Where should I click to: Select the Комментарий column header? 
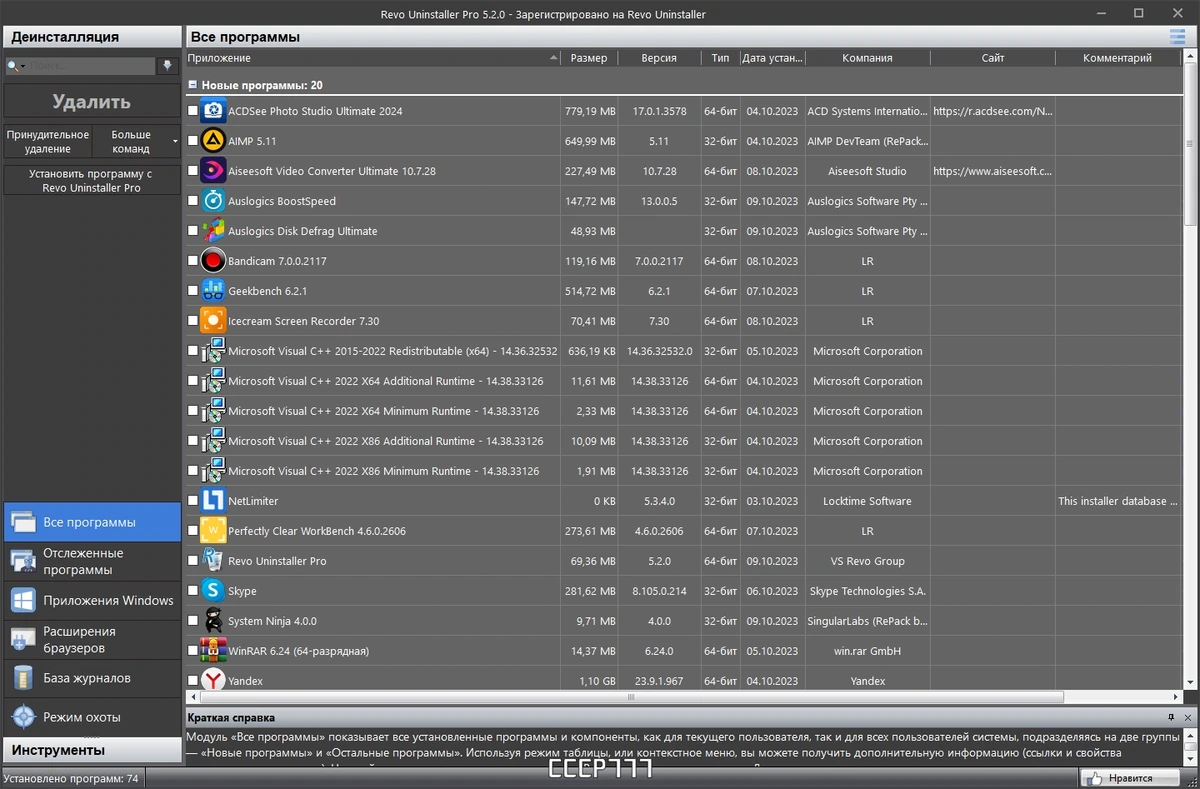1117,58
